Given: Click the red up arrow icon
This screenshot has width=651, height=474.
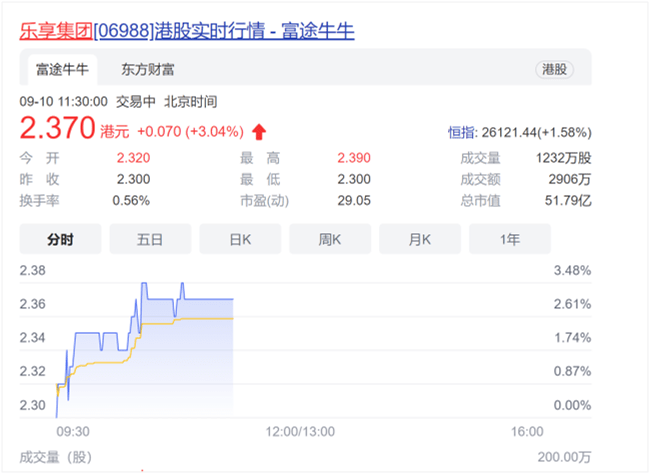Looking at the screenshot, I should pos(259,132).
